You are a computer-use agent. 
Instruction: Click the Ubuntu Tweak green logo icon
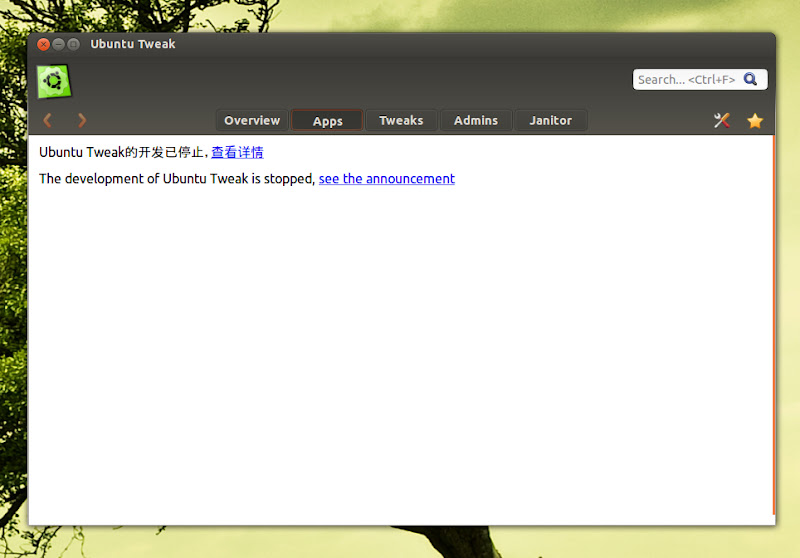tap(54, 81)
